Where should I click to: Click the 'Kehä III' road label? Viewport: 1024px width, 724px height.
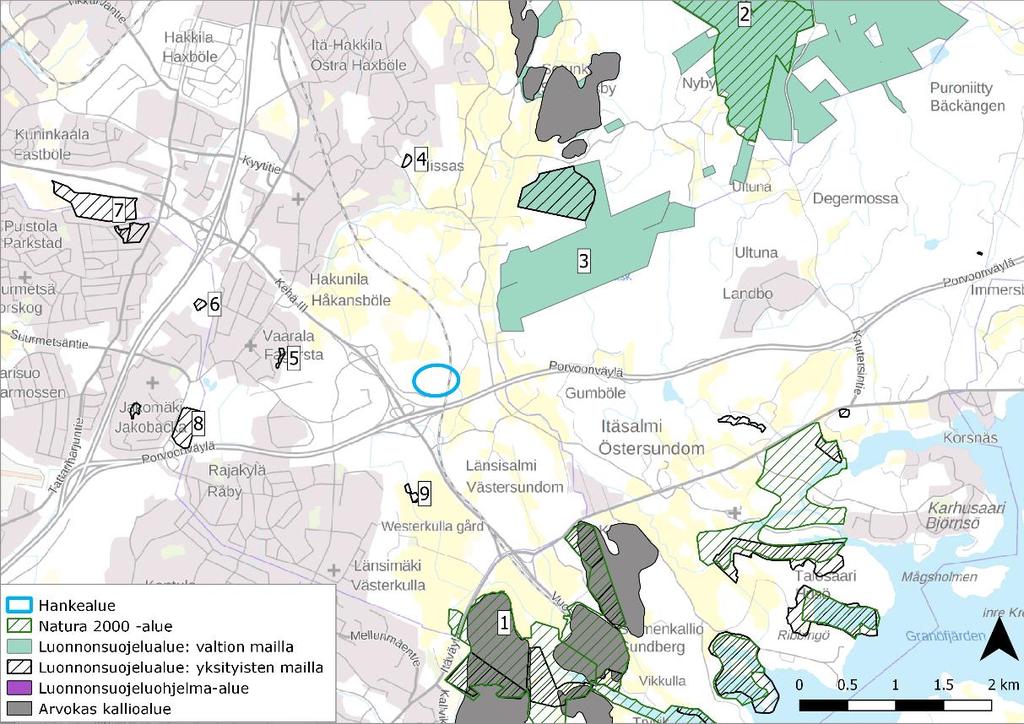tap(289, 295)
